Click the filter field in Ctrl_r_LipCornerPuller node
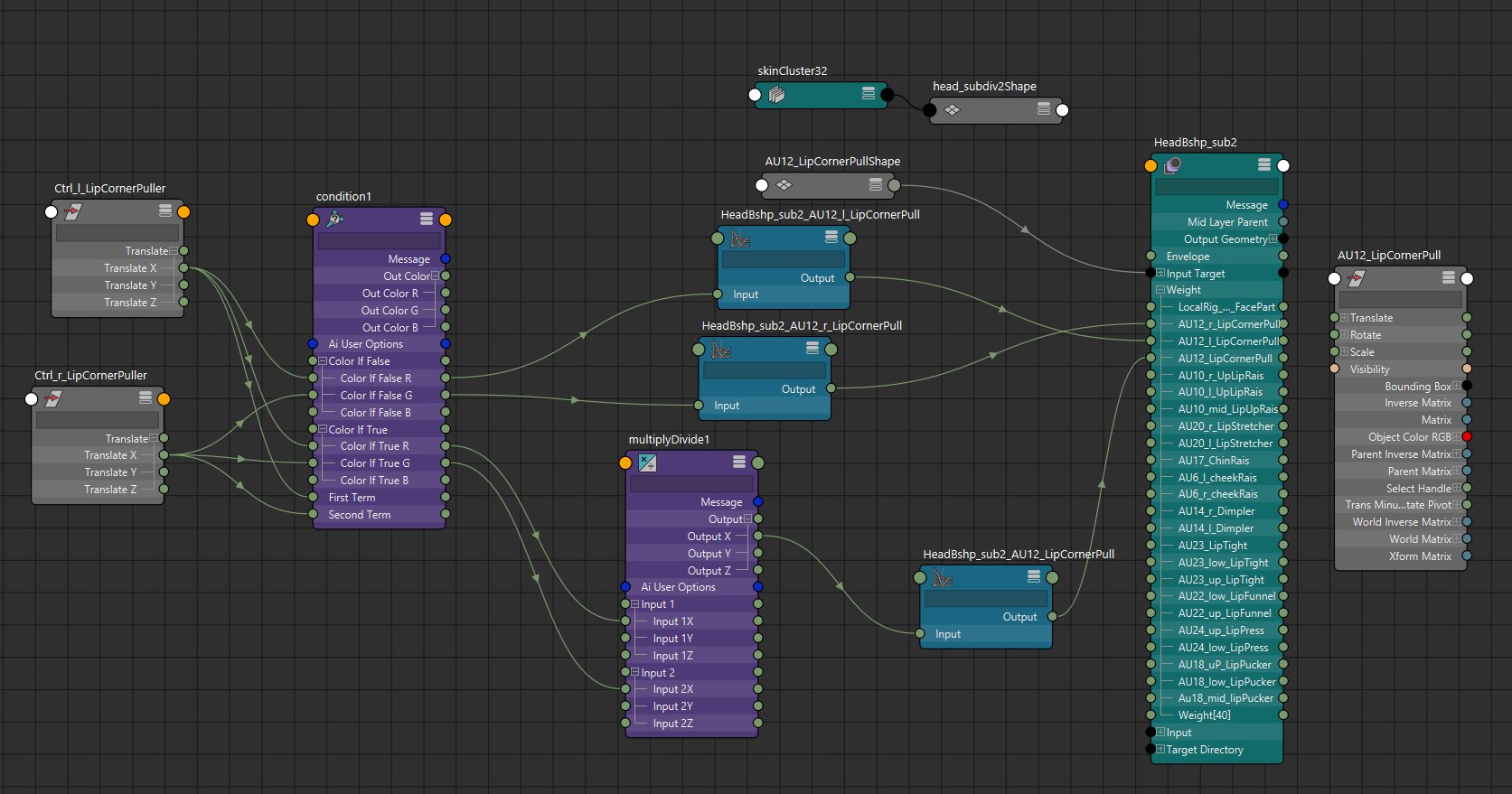Image resolution: width=1512 pixels, height=794 pixels. coord(98,420)
